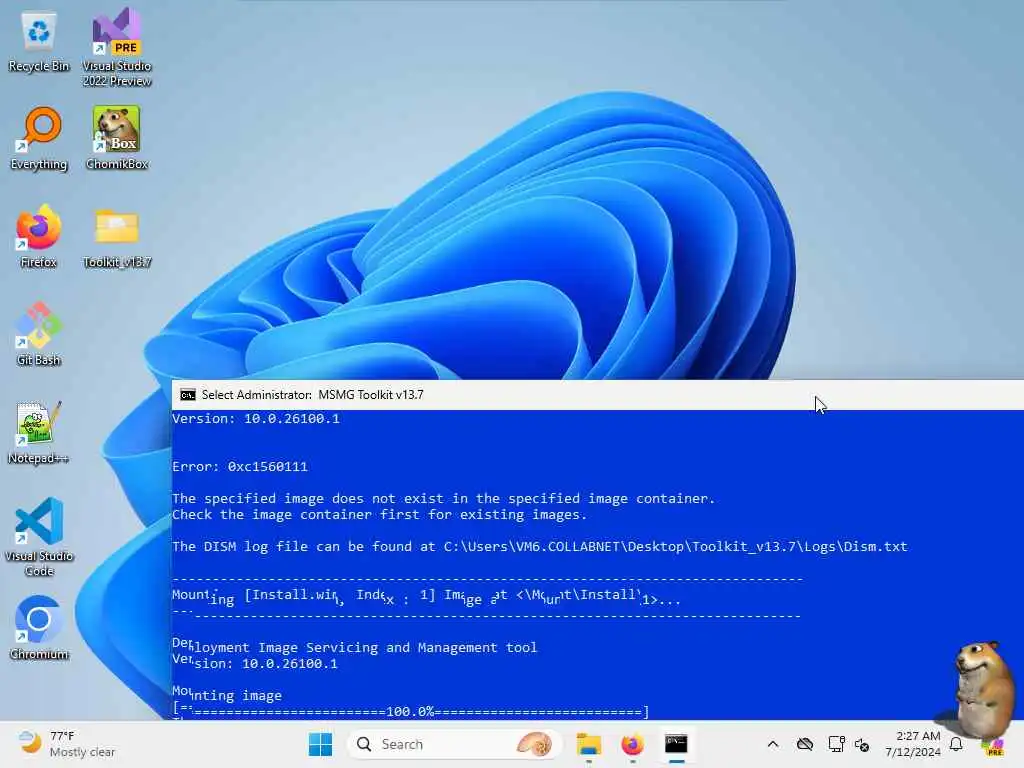This screenshot has width=1024, height=768.
Task: Launch Visual Studio 2022 Preview shortcut
Action: click(x=117, y=47)
